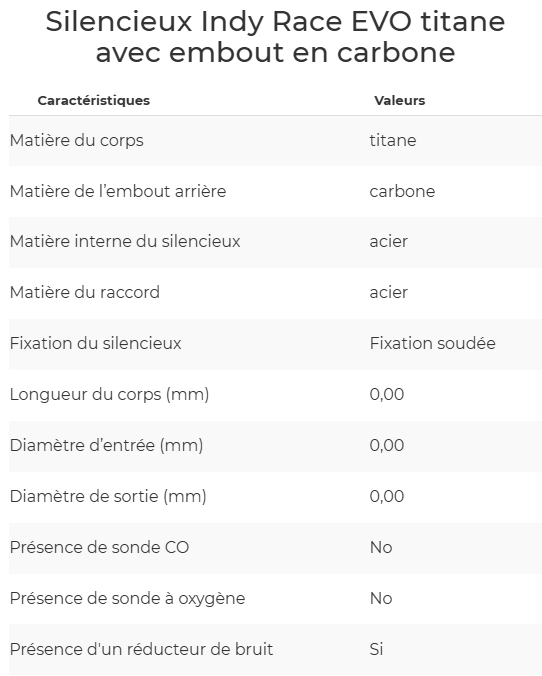Click the Matière du corps row label
The width and height of the screenshot is (542, 676).
point(76,141)
